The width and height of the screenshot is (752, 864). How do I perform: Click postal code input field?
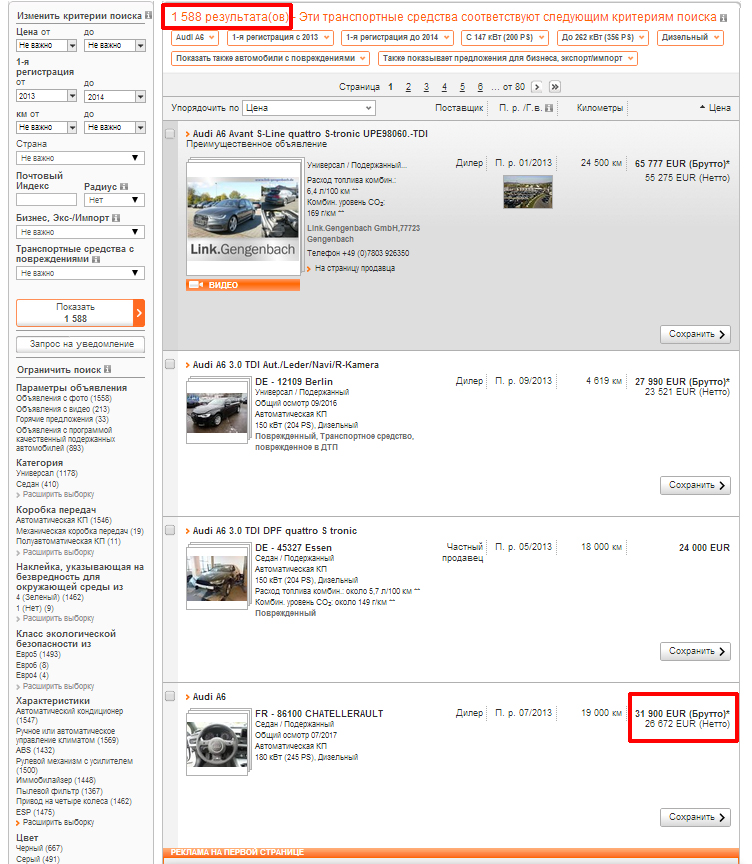click(46, 199)
